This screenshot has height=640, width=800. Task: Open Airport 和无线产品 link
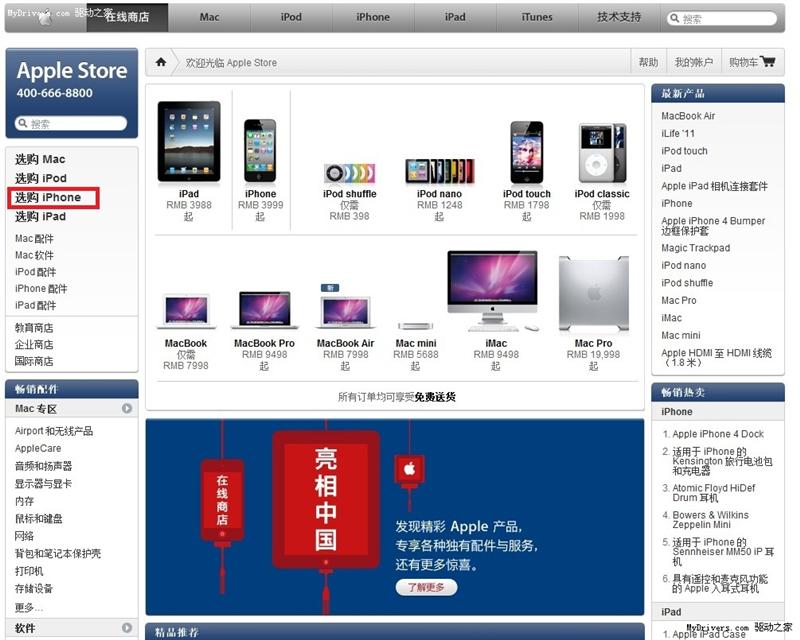[54, 431]
